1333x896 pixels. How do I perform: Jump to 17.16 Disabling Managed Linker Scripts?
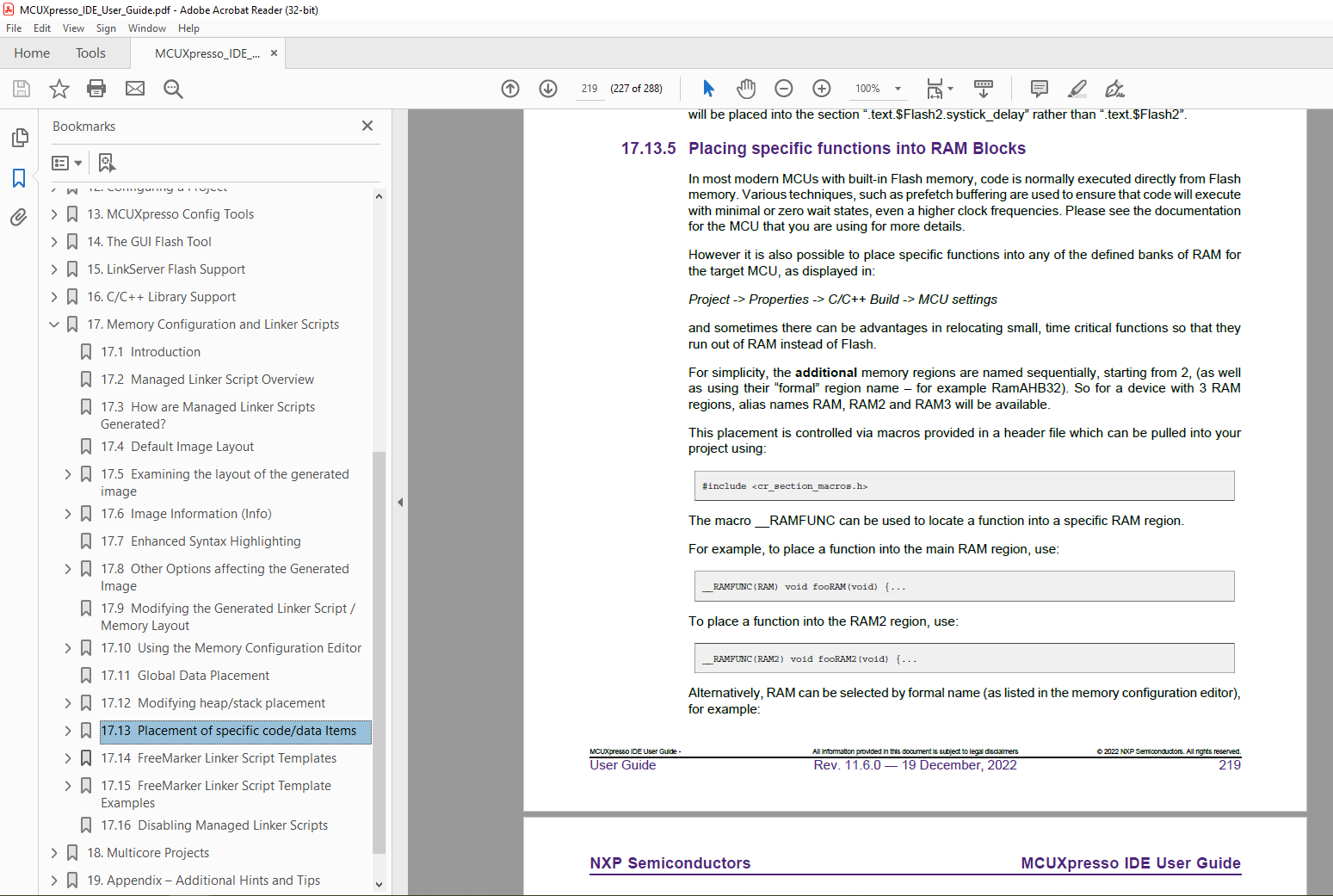tap(214, 825)
